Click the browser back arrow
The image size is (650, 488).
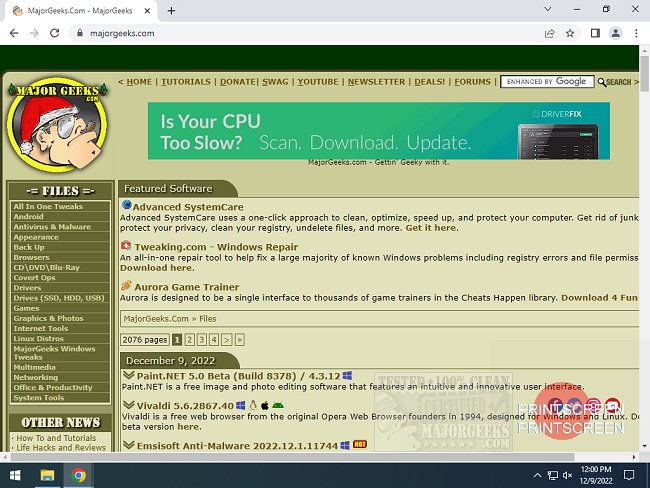click(x=14, y=33)
